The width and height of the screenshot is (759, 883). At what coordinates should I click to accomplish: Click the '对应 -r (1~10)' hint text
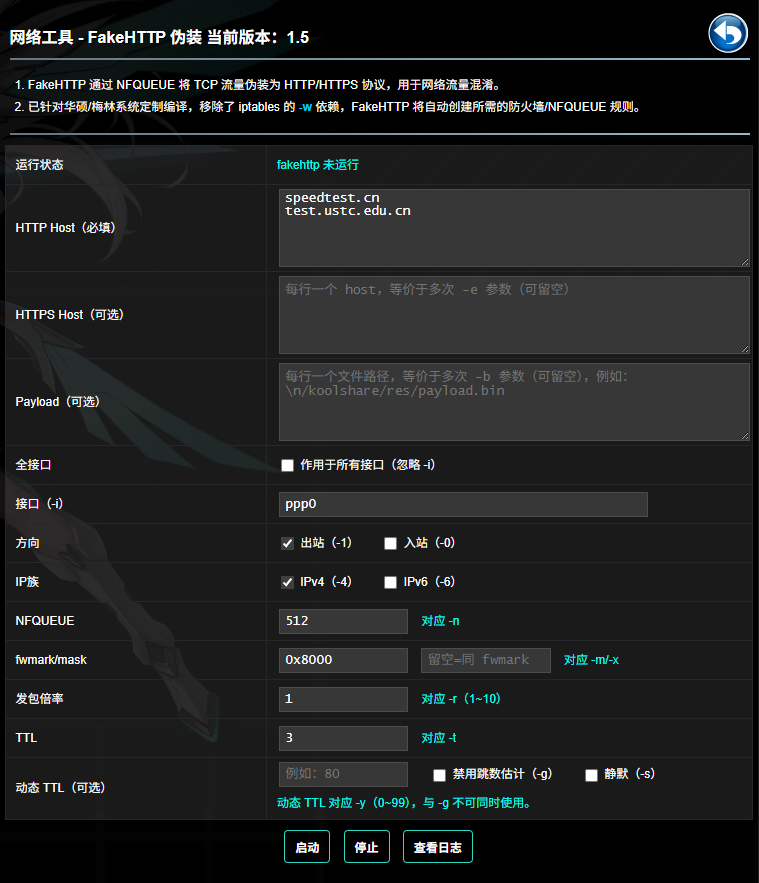click(x=461, y=698)
